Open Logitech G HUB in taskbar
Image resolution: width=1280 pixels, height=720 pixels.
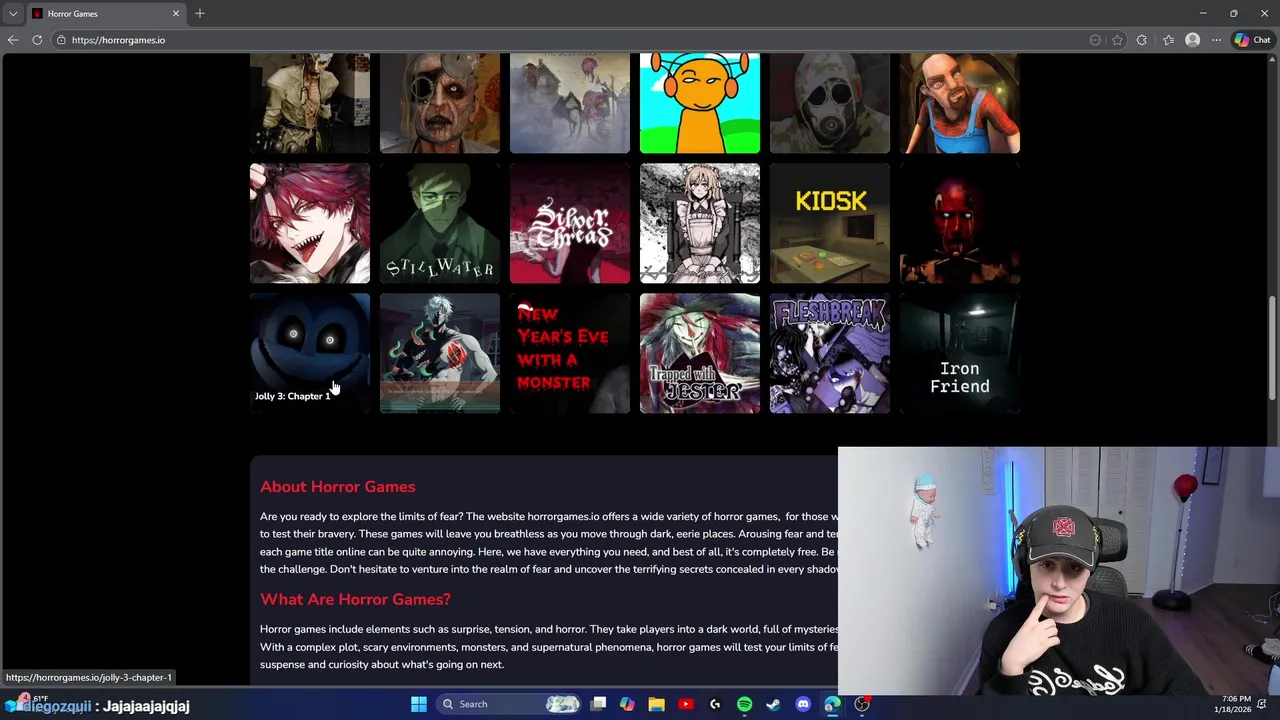[715, 704]
